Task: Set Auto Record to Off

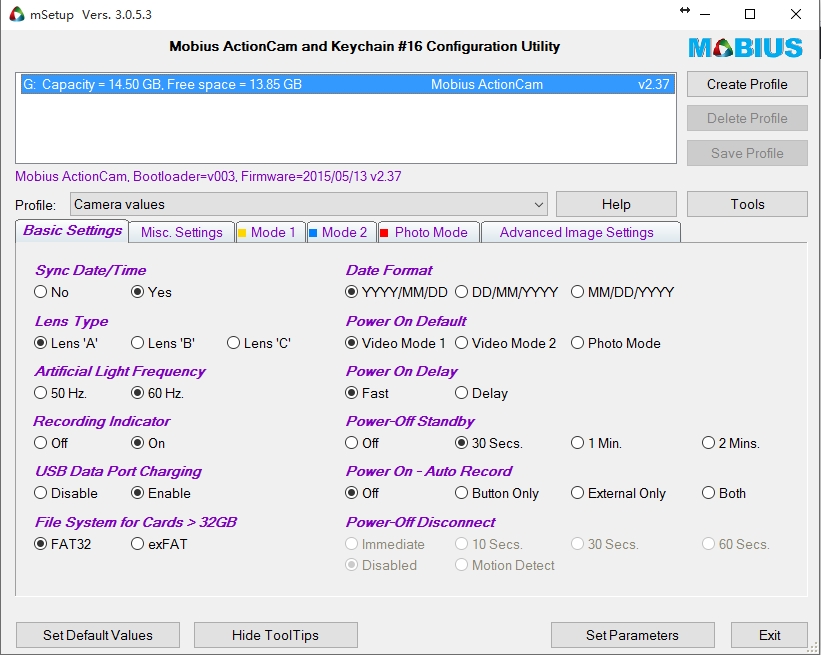Action: (x=362, y=493)
